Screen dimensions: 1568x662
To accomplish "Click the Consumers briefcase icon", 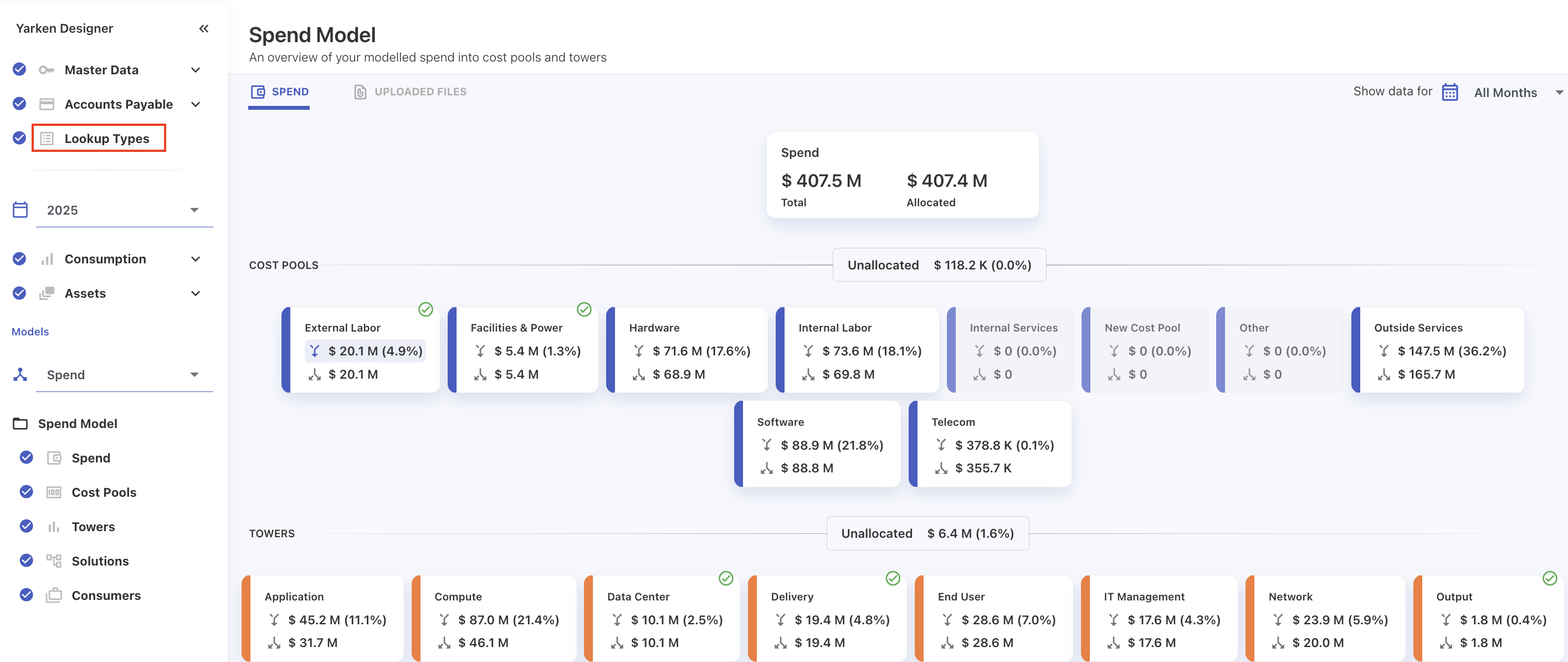I will point(54,595).
